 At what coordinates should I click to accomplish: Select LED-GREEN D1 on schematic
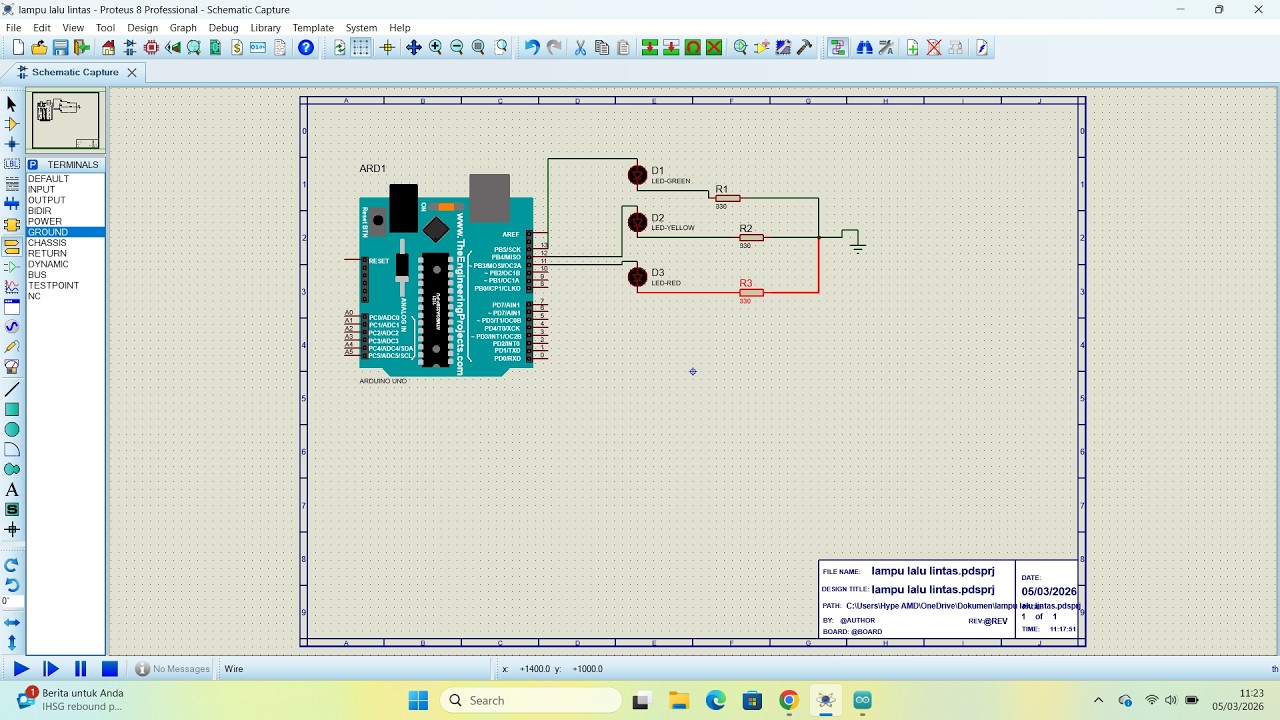[637, 175]
